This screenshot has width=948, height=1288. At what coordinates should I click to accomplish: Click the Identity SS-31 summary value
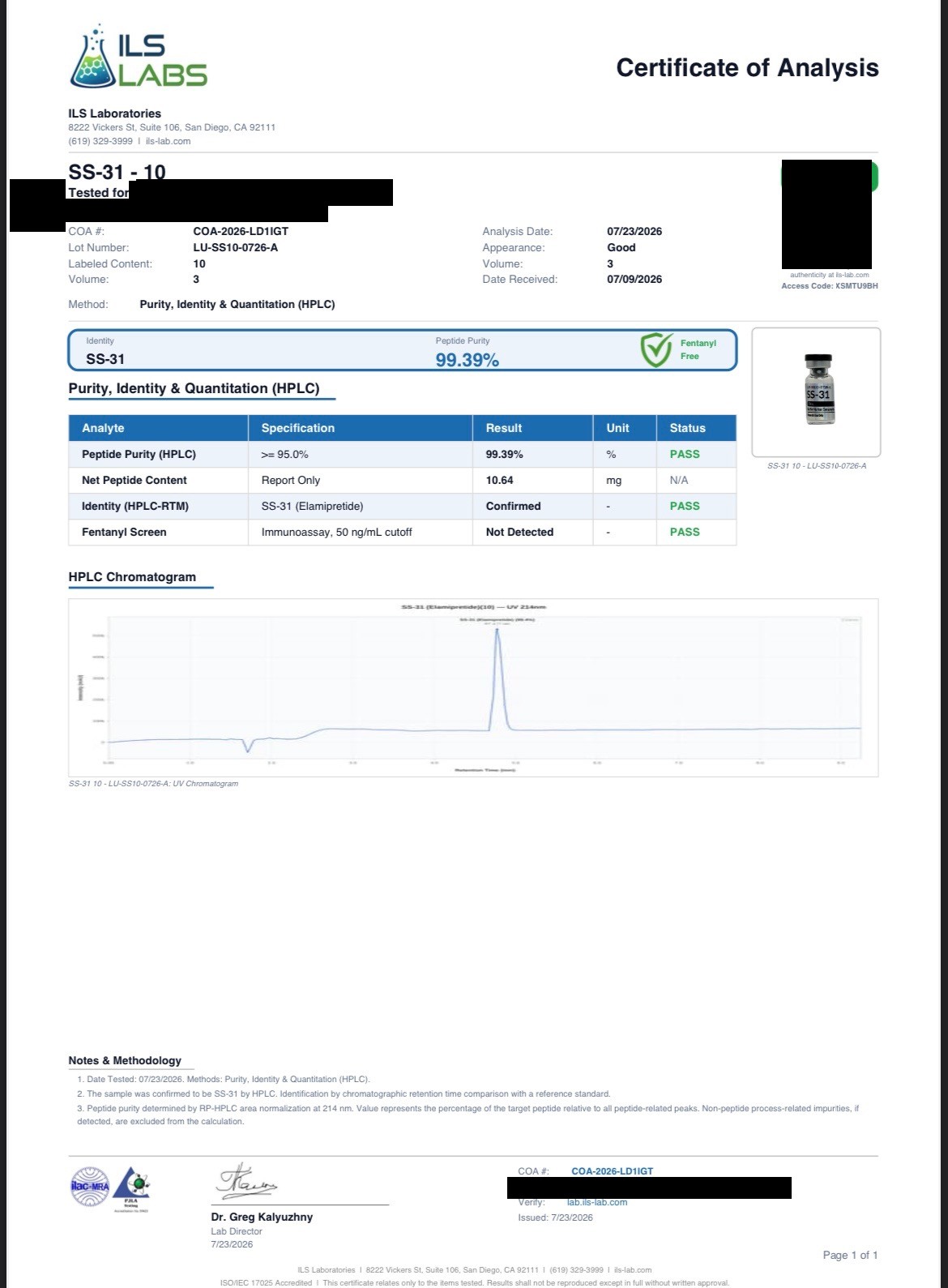click(x=105, y=359)
